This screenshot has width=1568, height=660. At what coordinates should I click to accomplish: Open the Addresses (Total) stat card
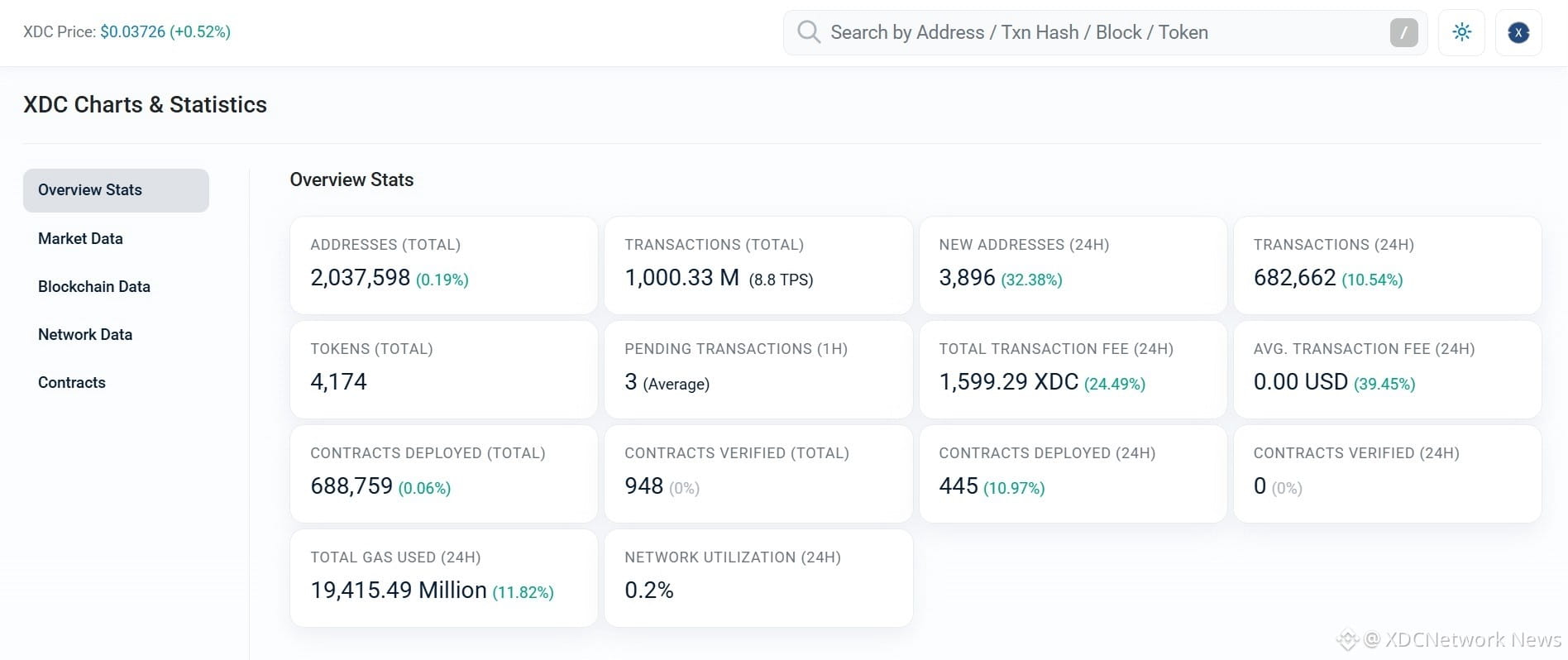pos(443,265)
